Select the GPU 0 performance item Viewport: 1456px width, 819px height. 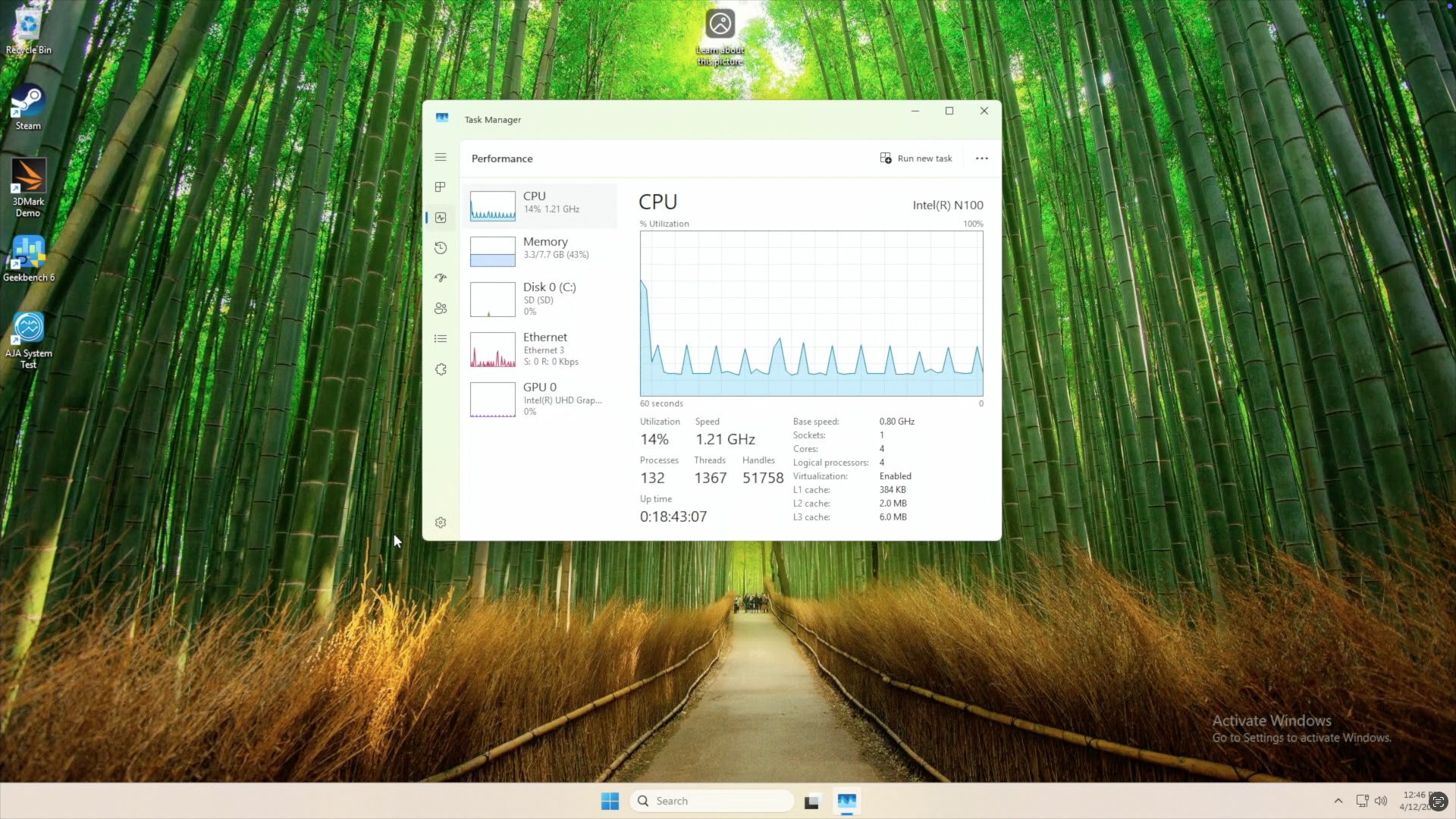coord(540,399)
